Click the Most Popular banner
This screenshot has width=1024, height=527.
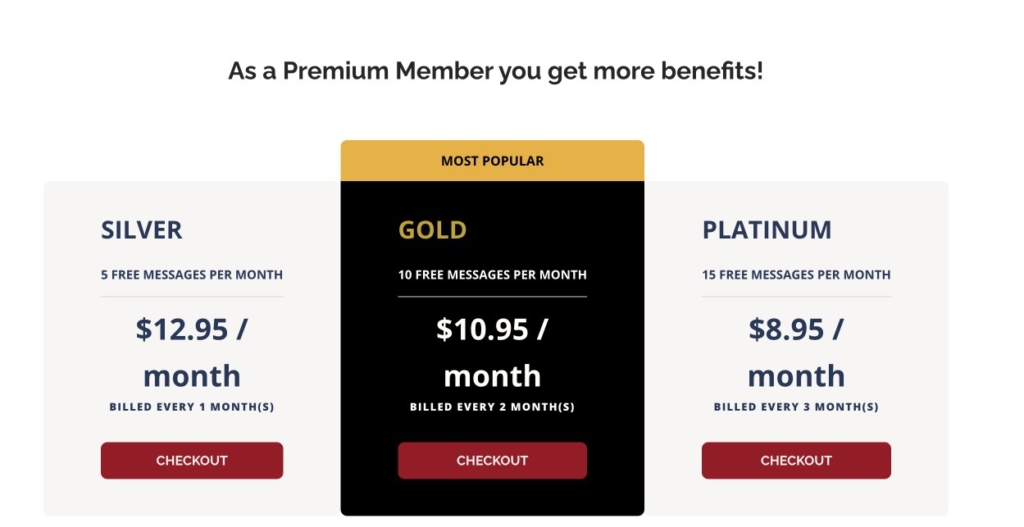pyautogui.click(x=492, y=161)
